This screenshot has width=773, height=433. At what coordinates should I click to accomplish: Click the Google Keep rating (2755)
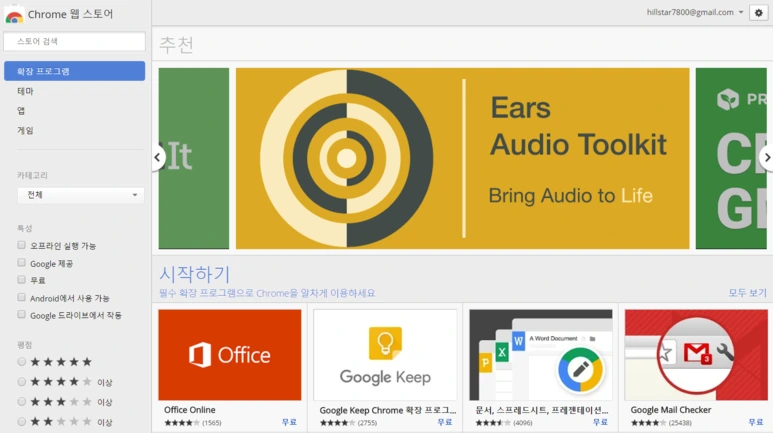coord(349,423)
